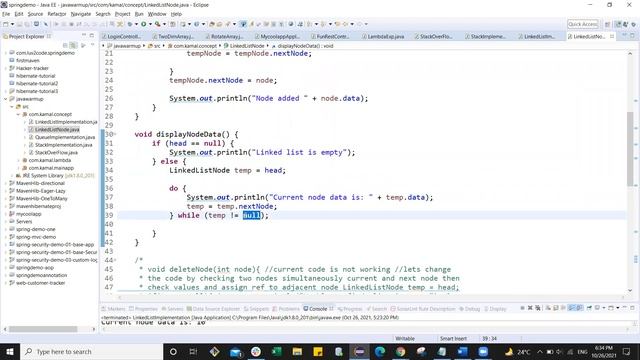The height and width of the screenshot is (360, 640).
Task: Click the Toggle Mark Occurrences highlighted toolbar icon
Action: point(243,24)
